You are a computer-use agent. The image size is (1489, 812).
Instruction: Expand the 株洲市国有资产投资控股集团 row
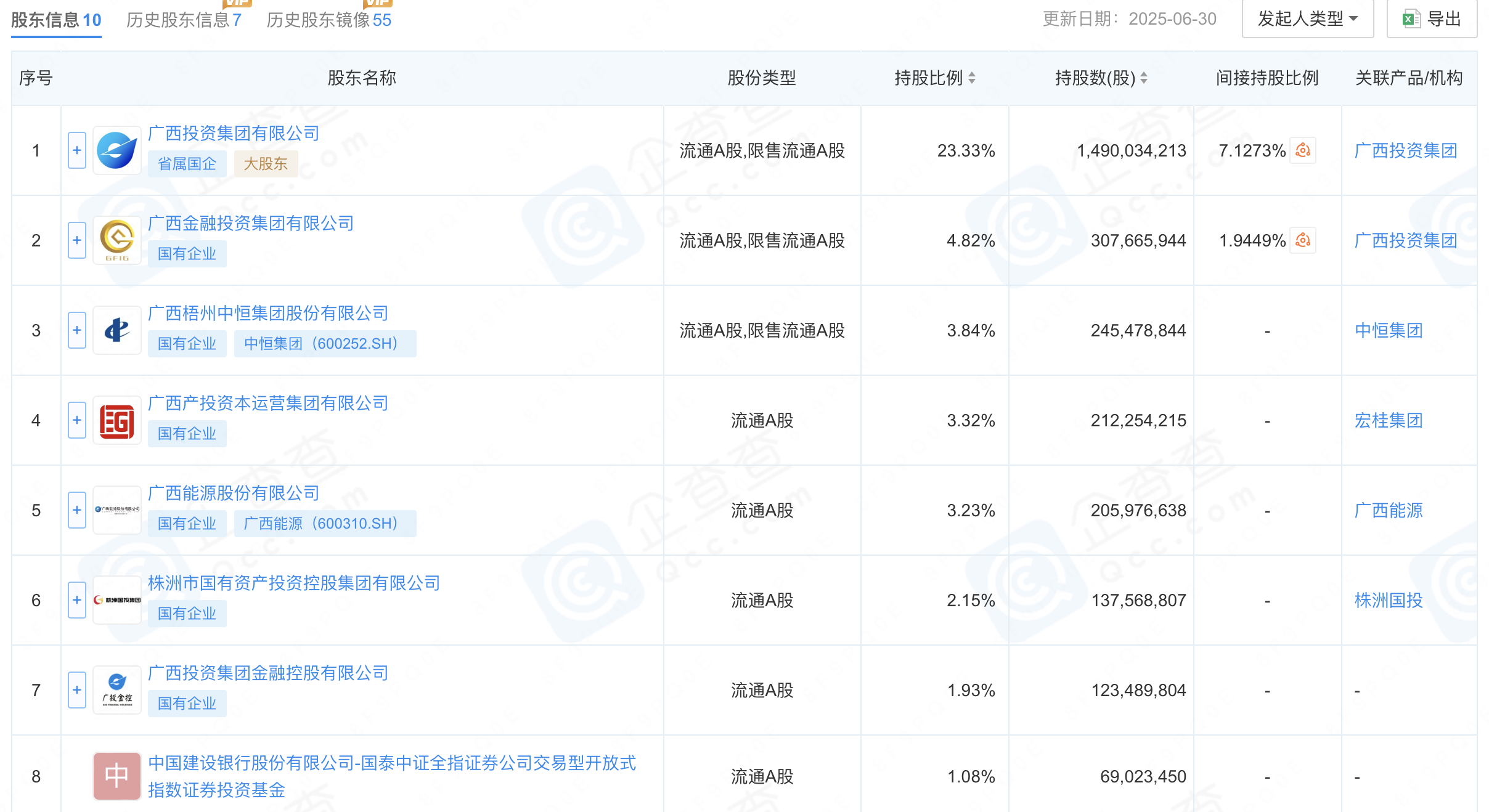click(77, 600)
